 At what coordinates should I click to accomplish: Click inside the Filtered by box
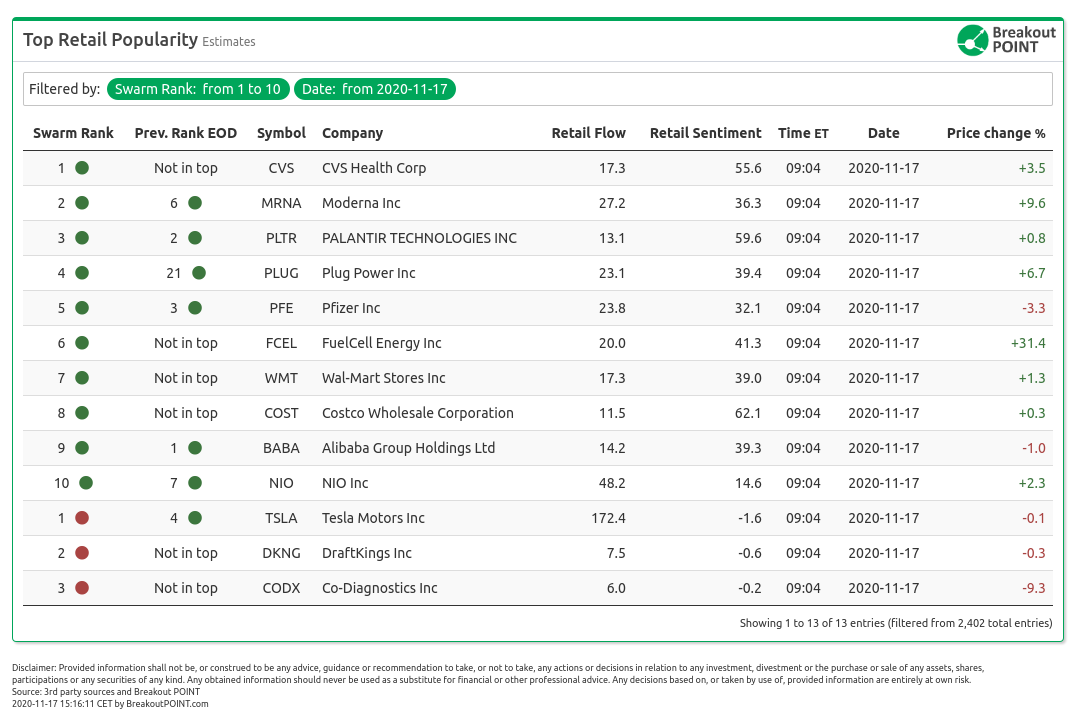[750, 89]
